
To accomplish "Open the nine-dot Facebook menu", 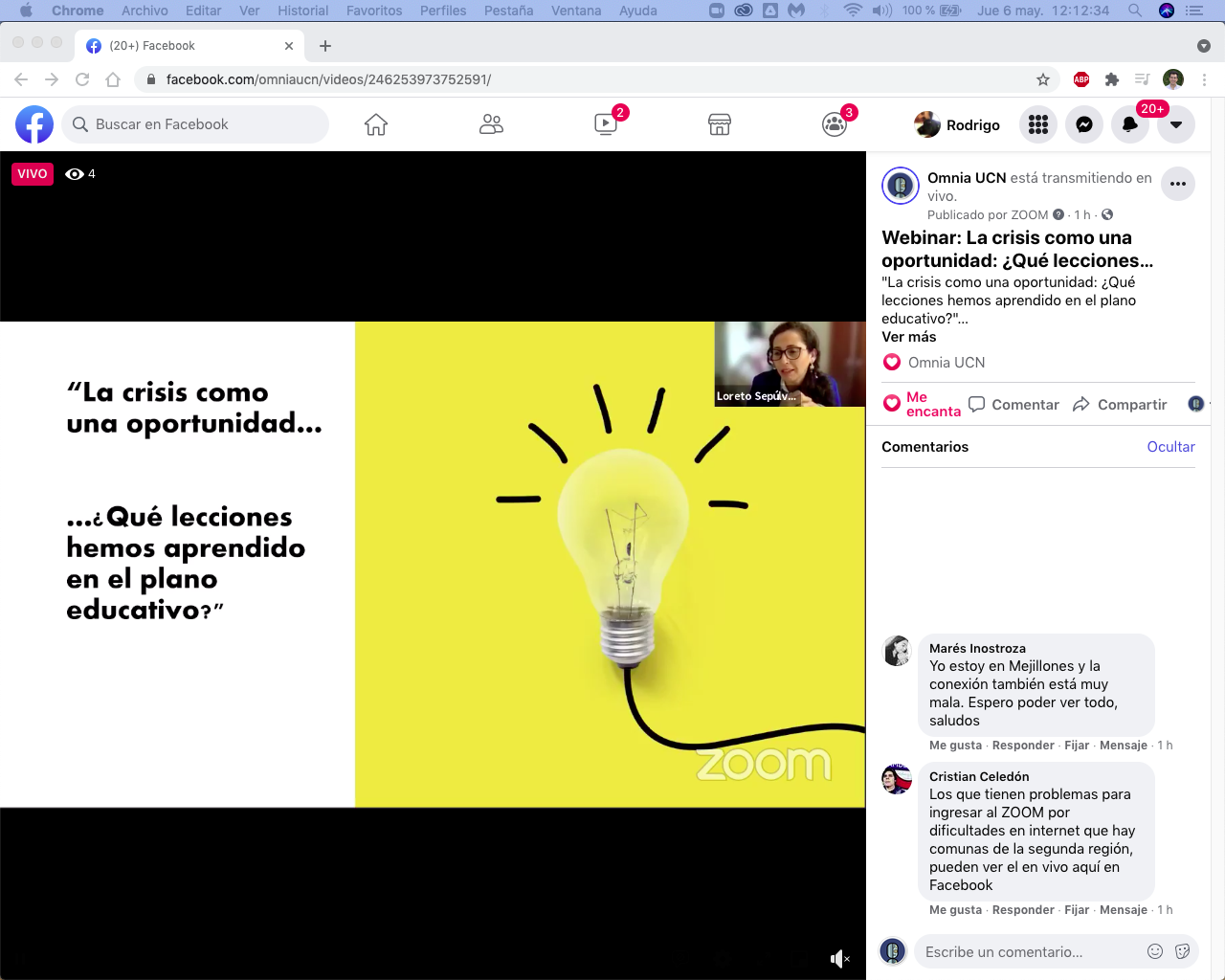I will [x=1038, y=124].
